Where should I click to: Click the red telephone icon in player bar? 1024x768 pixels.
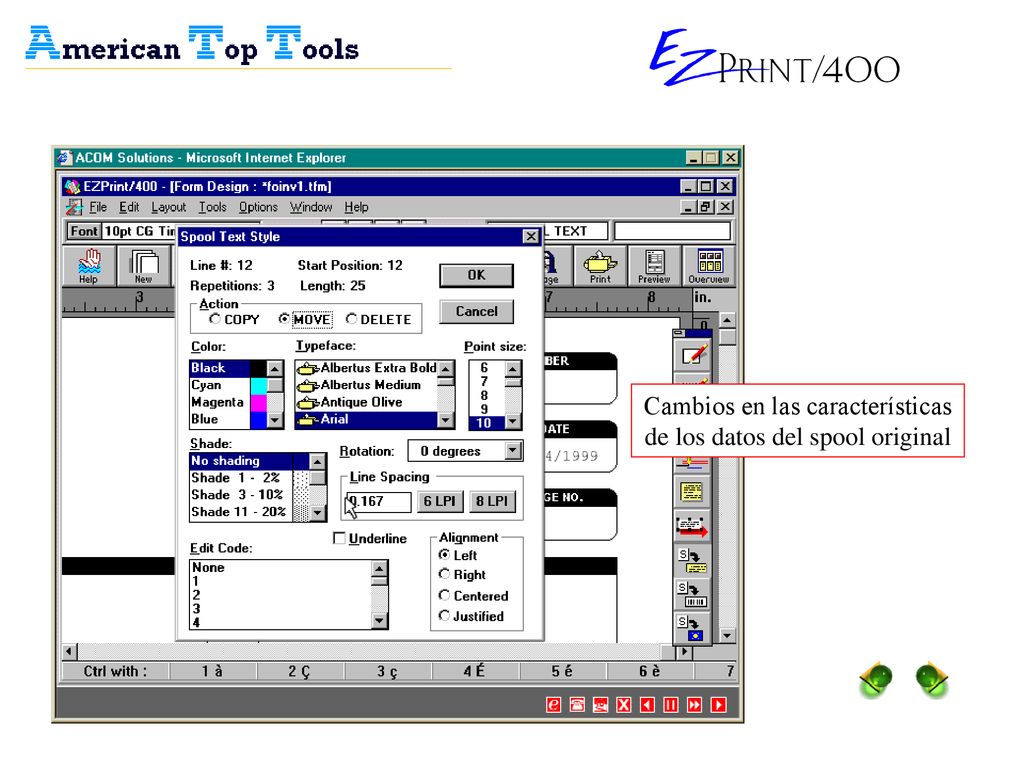[x=577, y=705]
